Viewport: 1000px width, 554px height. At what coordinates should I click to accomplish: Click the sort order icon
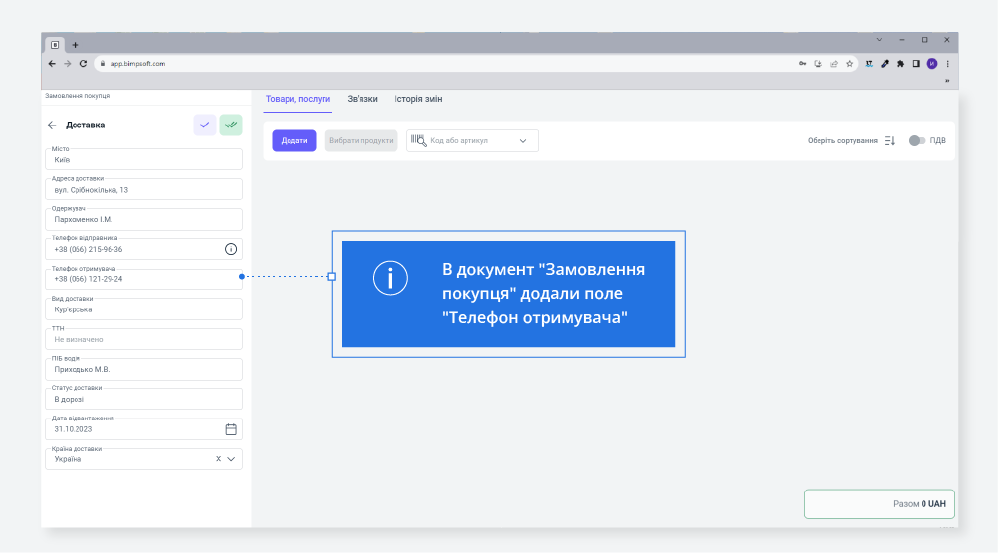tap(890, 141)
